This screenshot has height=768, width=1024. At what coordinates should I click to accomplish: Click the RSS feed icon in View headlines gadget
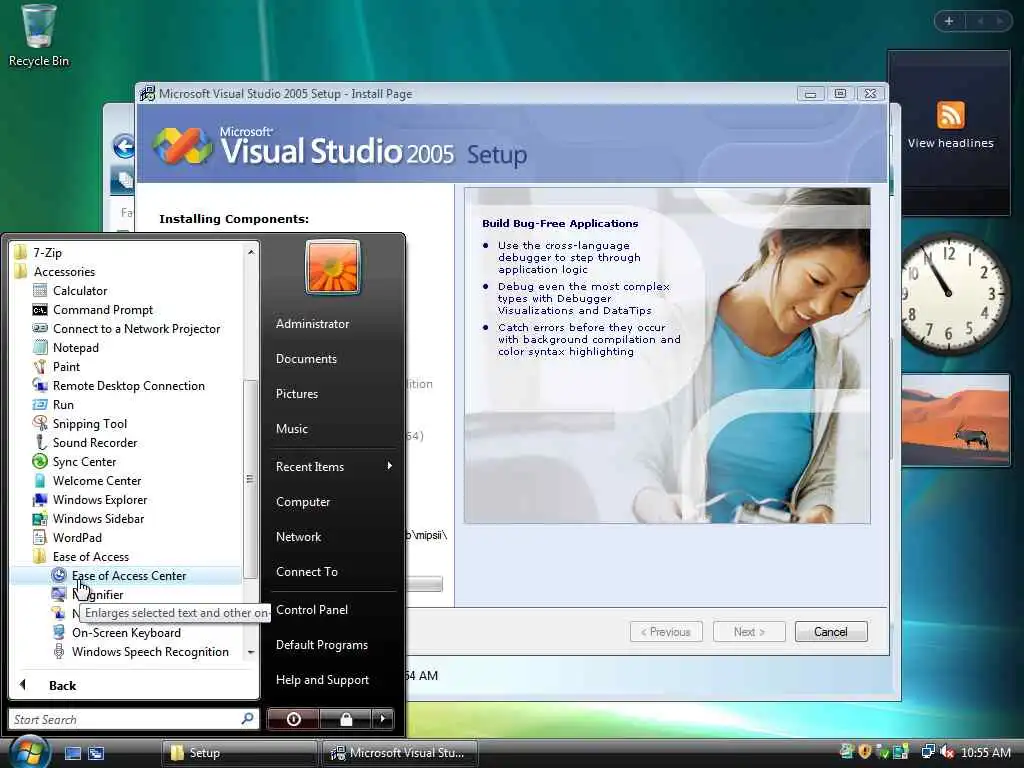(950, 115)
